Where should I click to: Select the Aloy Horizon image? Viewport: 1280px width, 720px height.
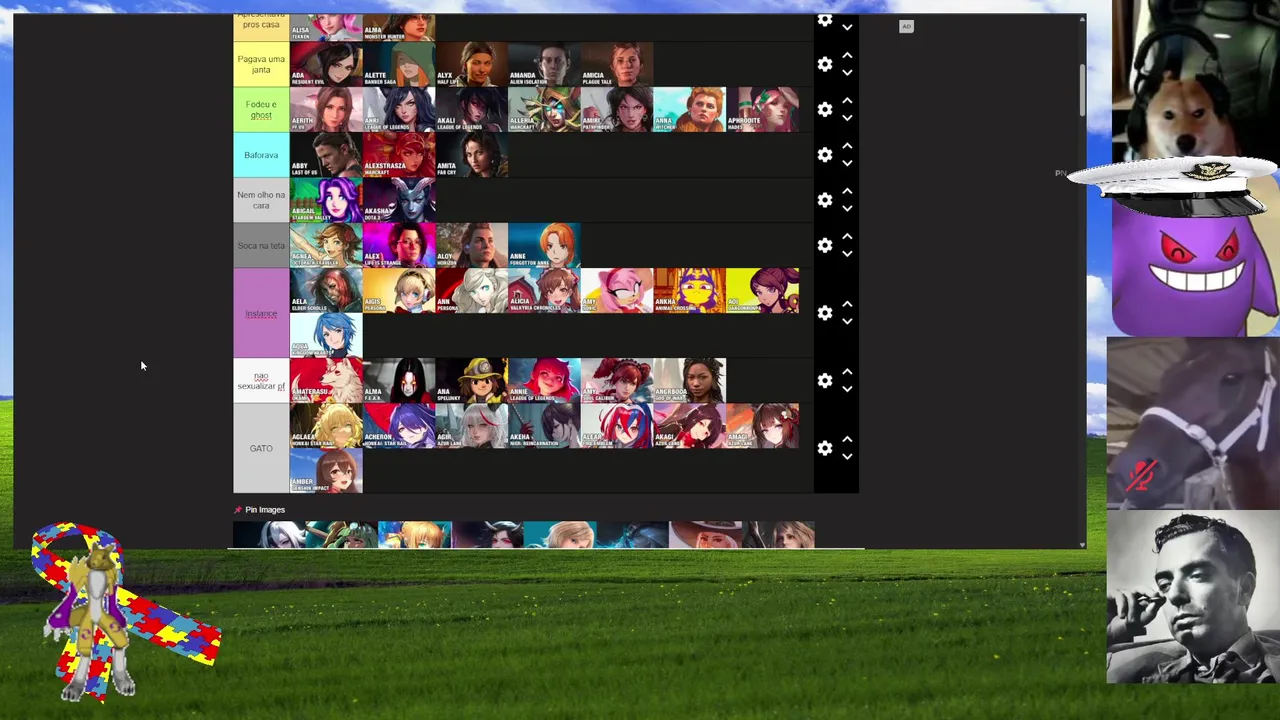[472, 245]
